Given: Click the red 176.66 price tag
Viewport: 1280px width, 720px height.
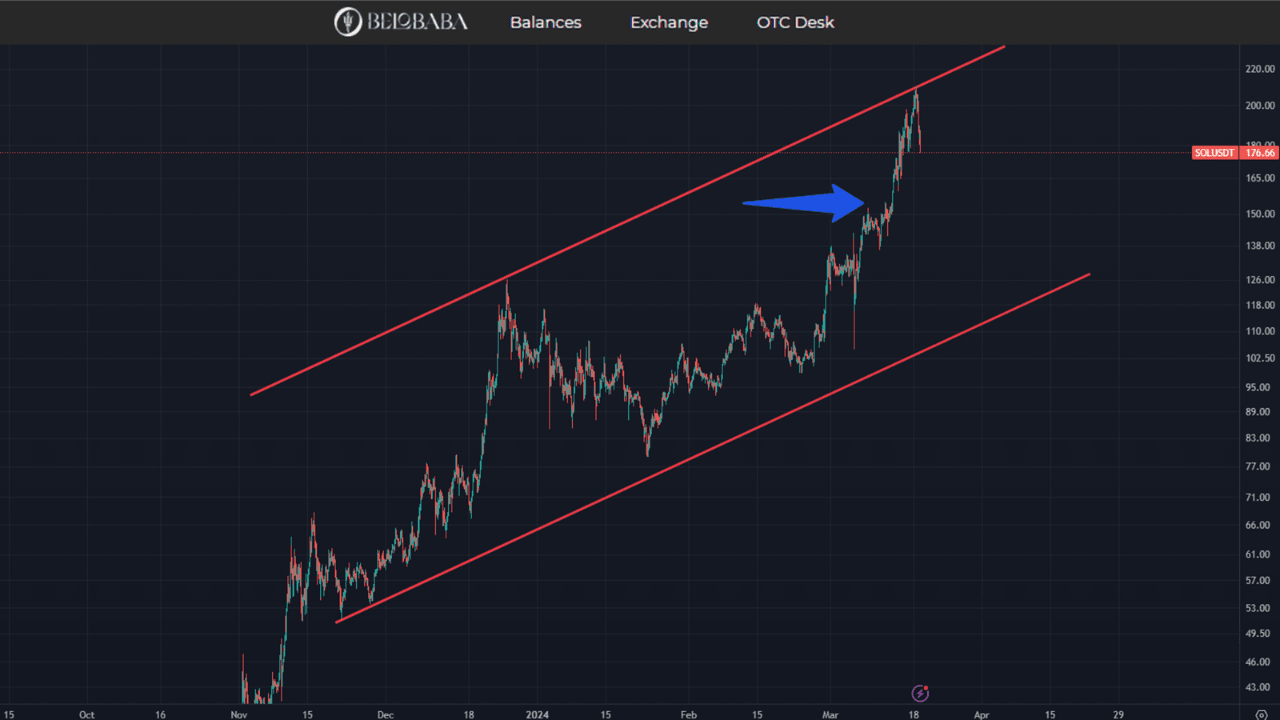Looking at the screenshot, I should pyautogui.click(x=1258, y=153).
